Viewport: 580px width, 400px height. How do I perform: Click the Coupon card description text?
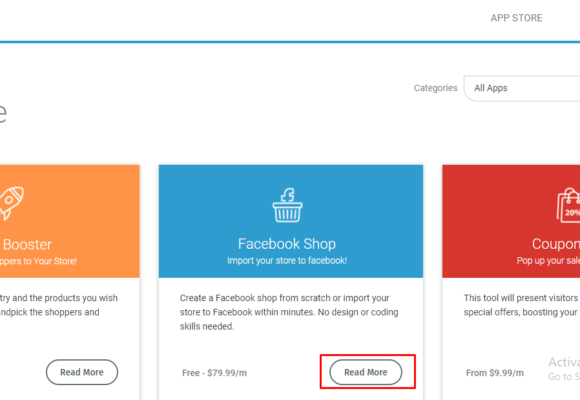click(x=522, y=305)
